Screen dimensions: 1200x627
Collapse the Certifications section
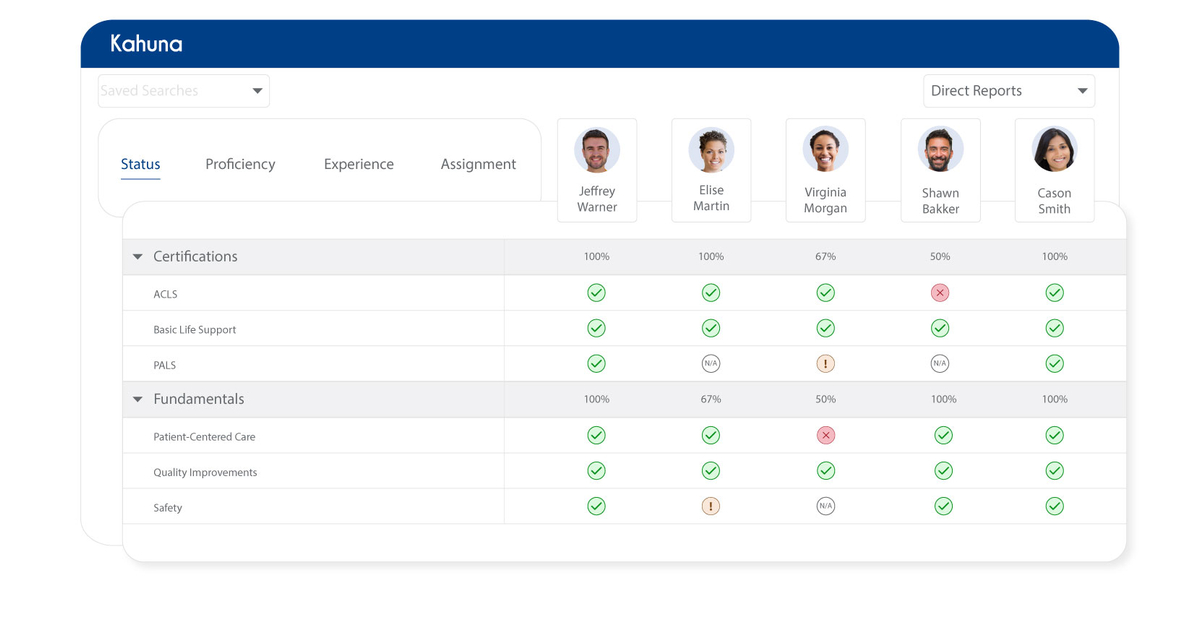(x=137, y=256)
